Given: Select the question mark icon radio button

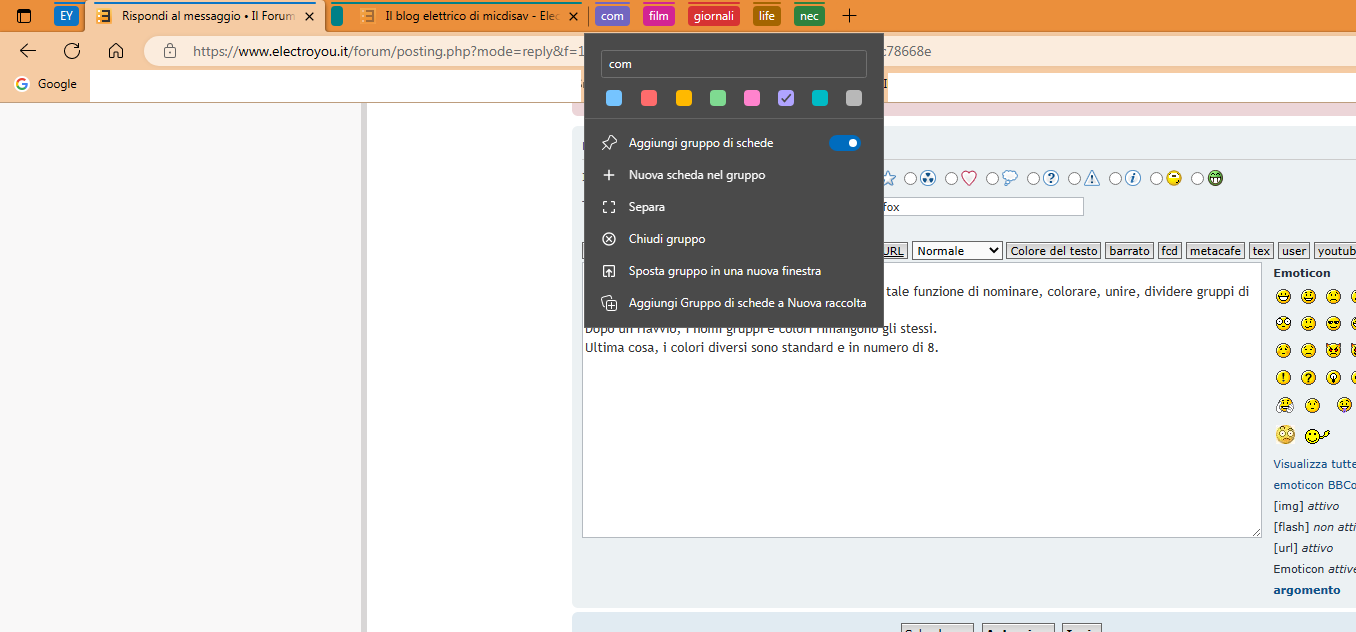Looking at the screenshot, I should click(1034, 179).
